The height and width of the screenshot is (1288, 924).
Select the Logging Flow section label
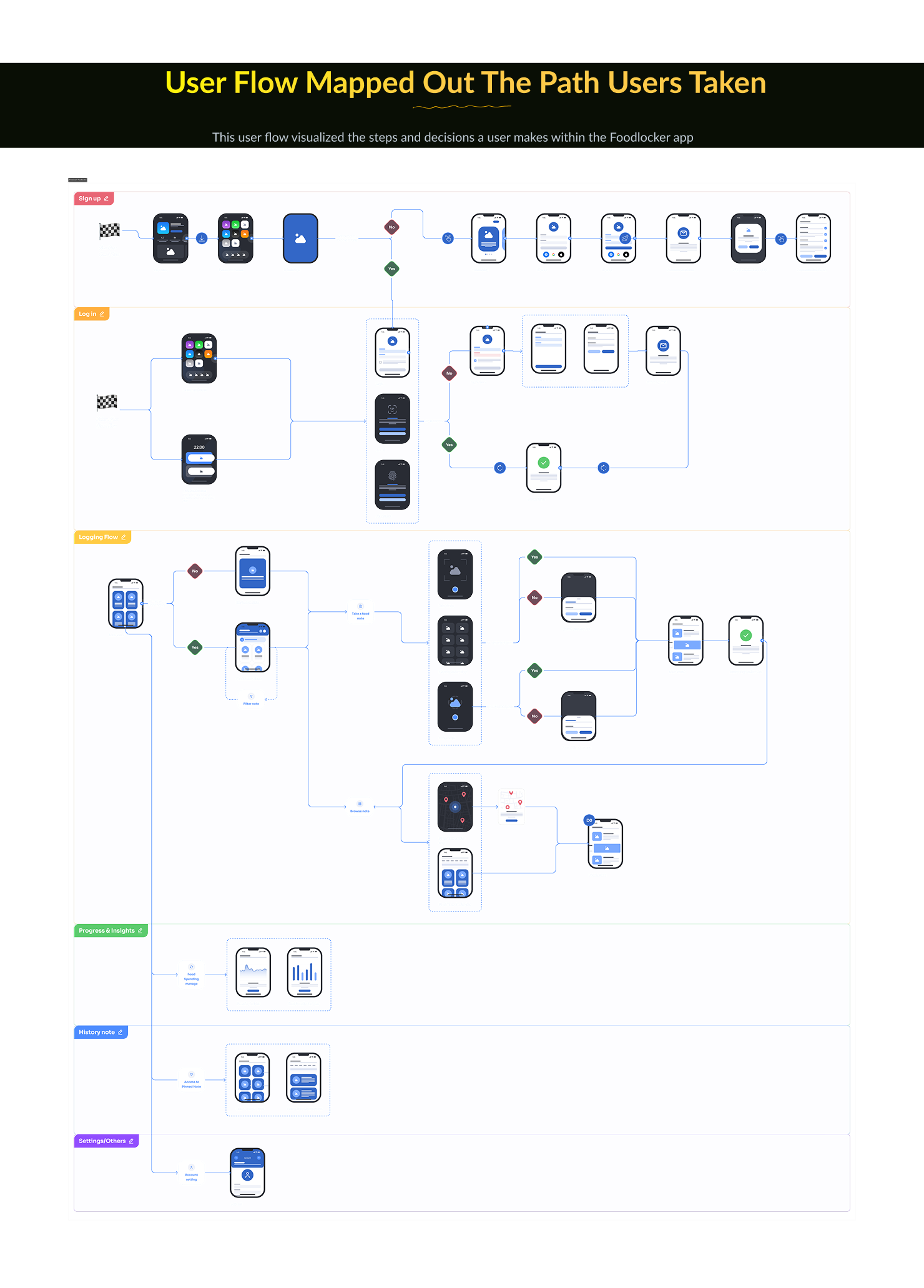click(102, 537)
